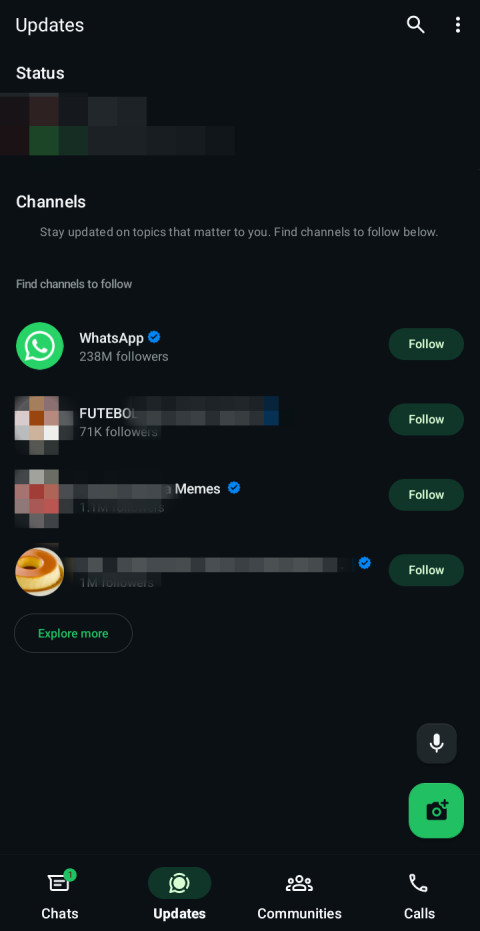480x931 pixels.
Task: Tap the microphone floating button
Action: point(437,743)
